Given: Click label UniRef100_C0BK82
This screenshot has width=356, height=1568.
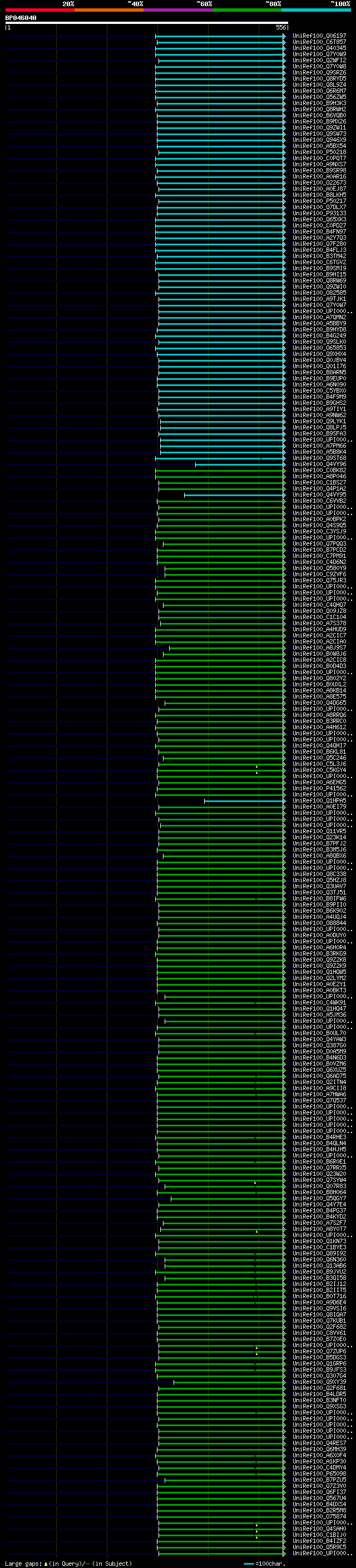Looking at the screenshot, I should click(319, 471).
